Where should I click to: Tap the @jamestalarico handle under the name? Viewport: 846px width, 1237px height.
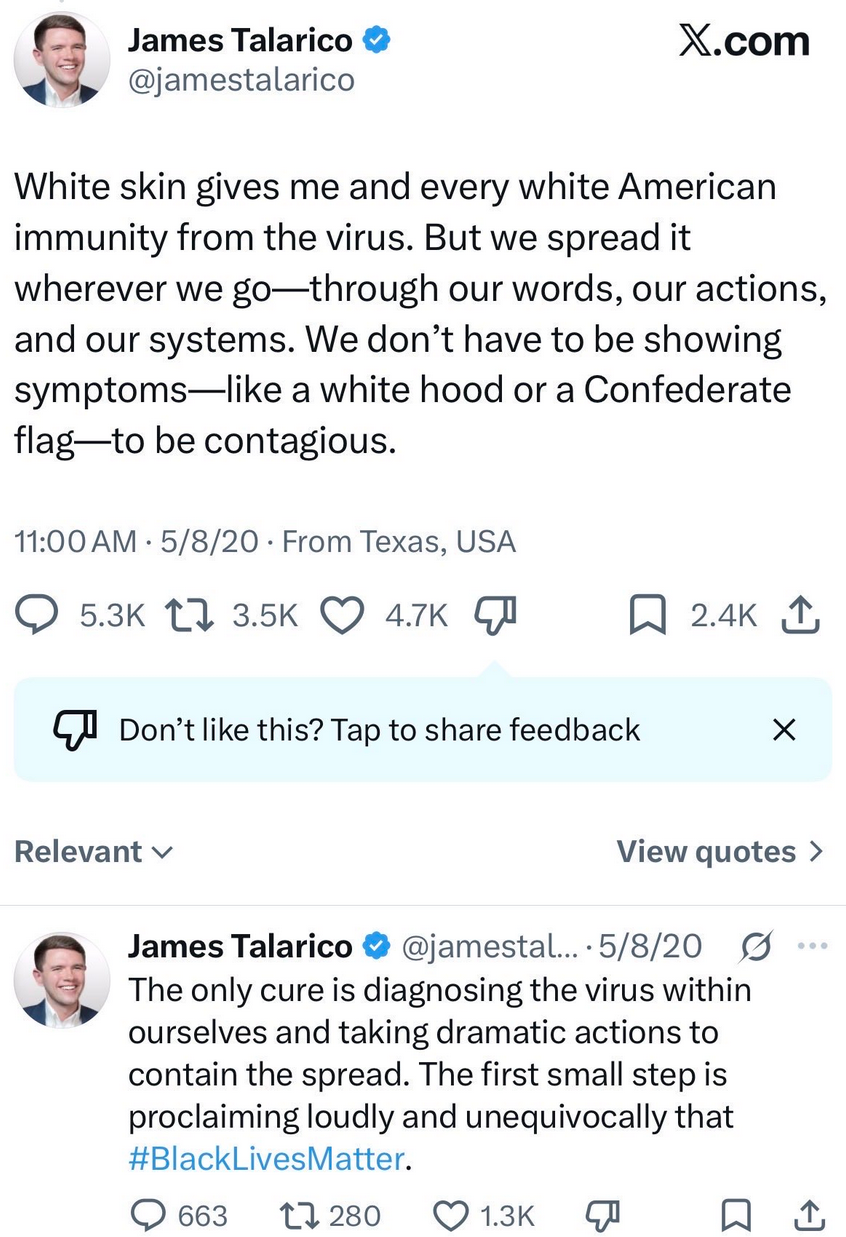(241, 79)
